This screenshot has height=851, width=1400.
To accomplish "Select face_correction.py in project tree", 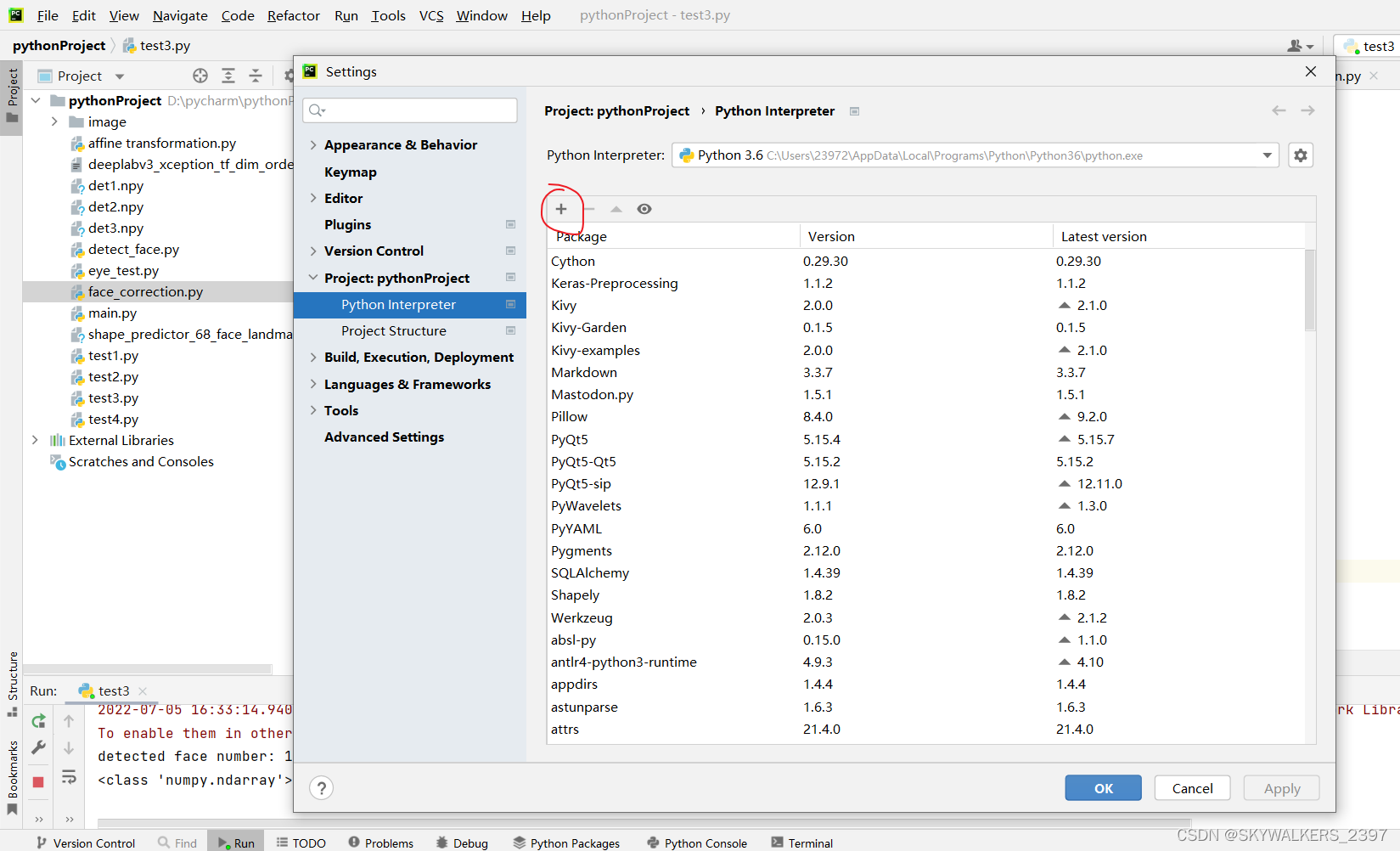I will point(145,291).
